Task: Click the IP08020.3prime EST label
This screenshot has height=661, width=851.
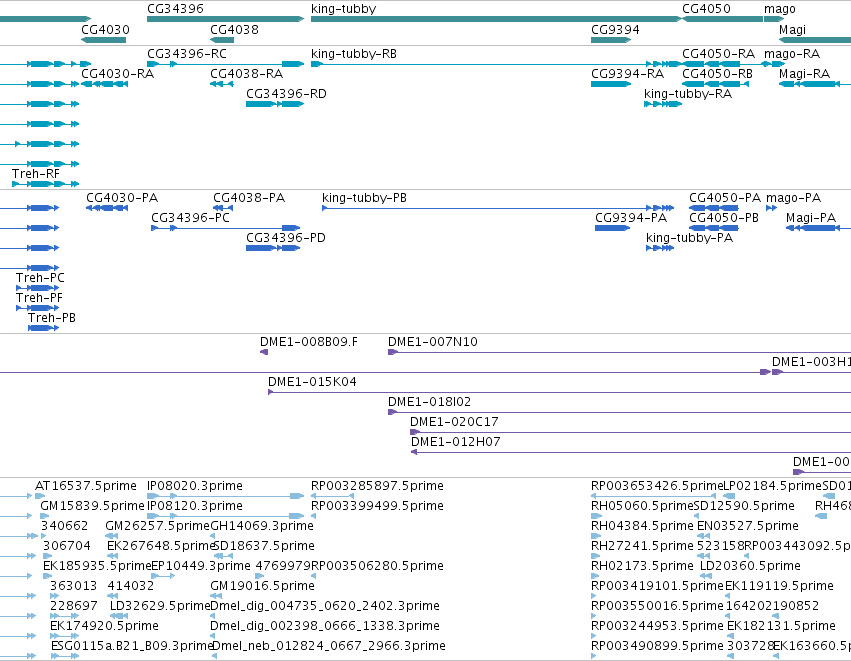Action: pyautogui.click(x=194, y=486)
